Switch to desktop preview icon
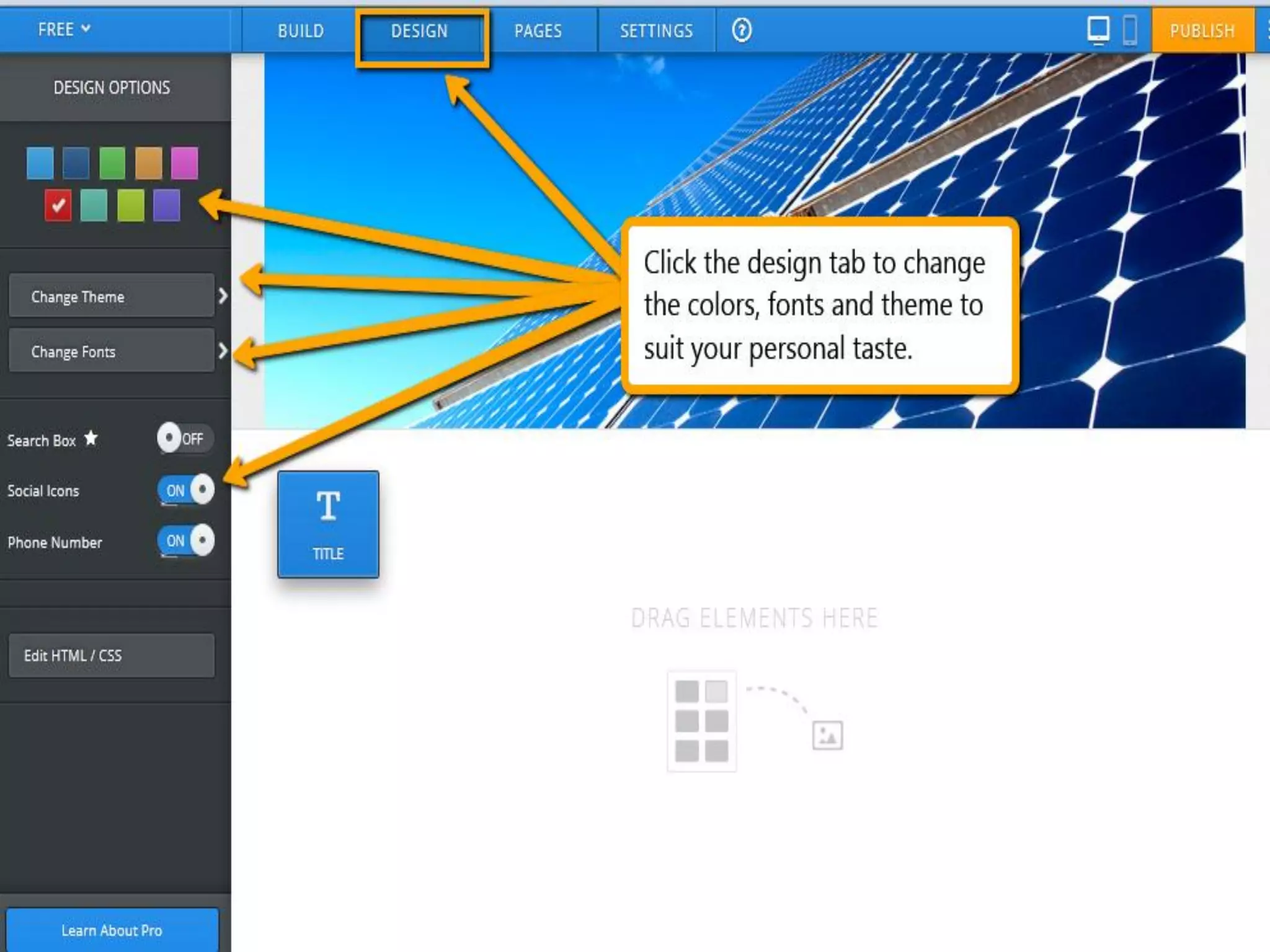The height and width of the screenshot is (952, 1270). [1098, 29]
